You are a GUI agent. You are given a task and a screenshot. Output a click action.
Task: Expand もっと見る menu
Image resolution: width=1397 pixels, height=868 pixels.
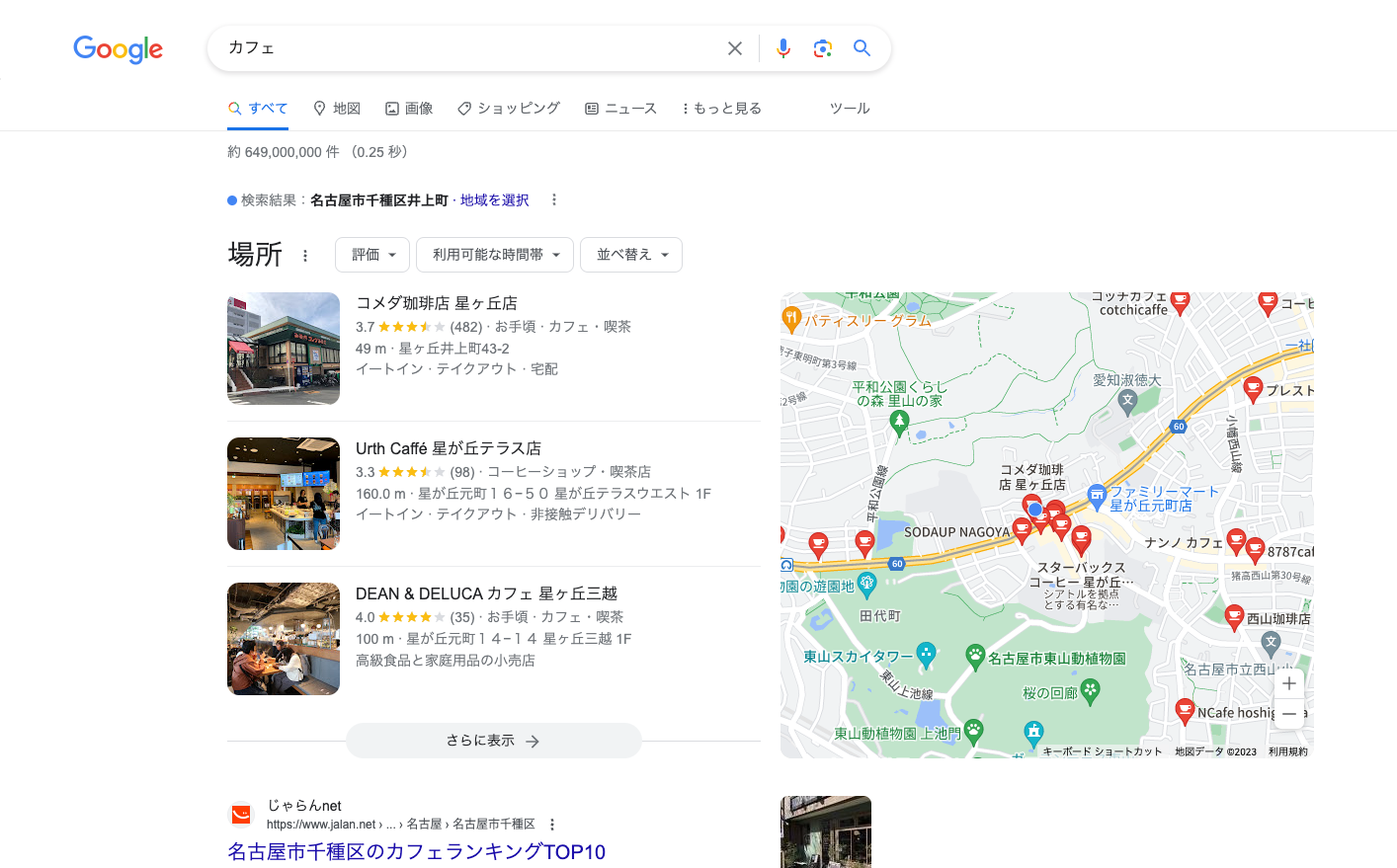(721, 109)
